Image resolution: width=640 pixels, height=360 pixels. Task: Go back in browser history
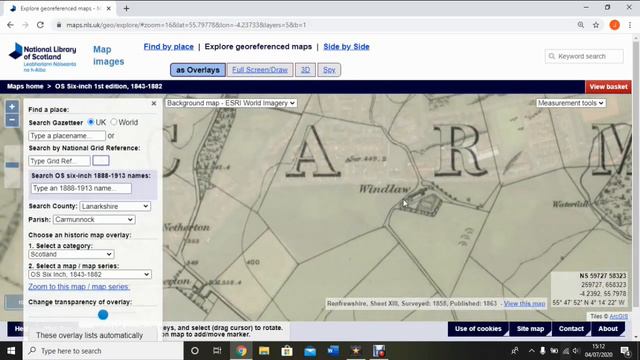(11, 25)
